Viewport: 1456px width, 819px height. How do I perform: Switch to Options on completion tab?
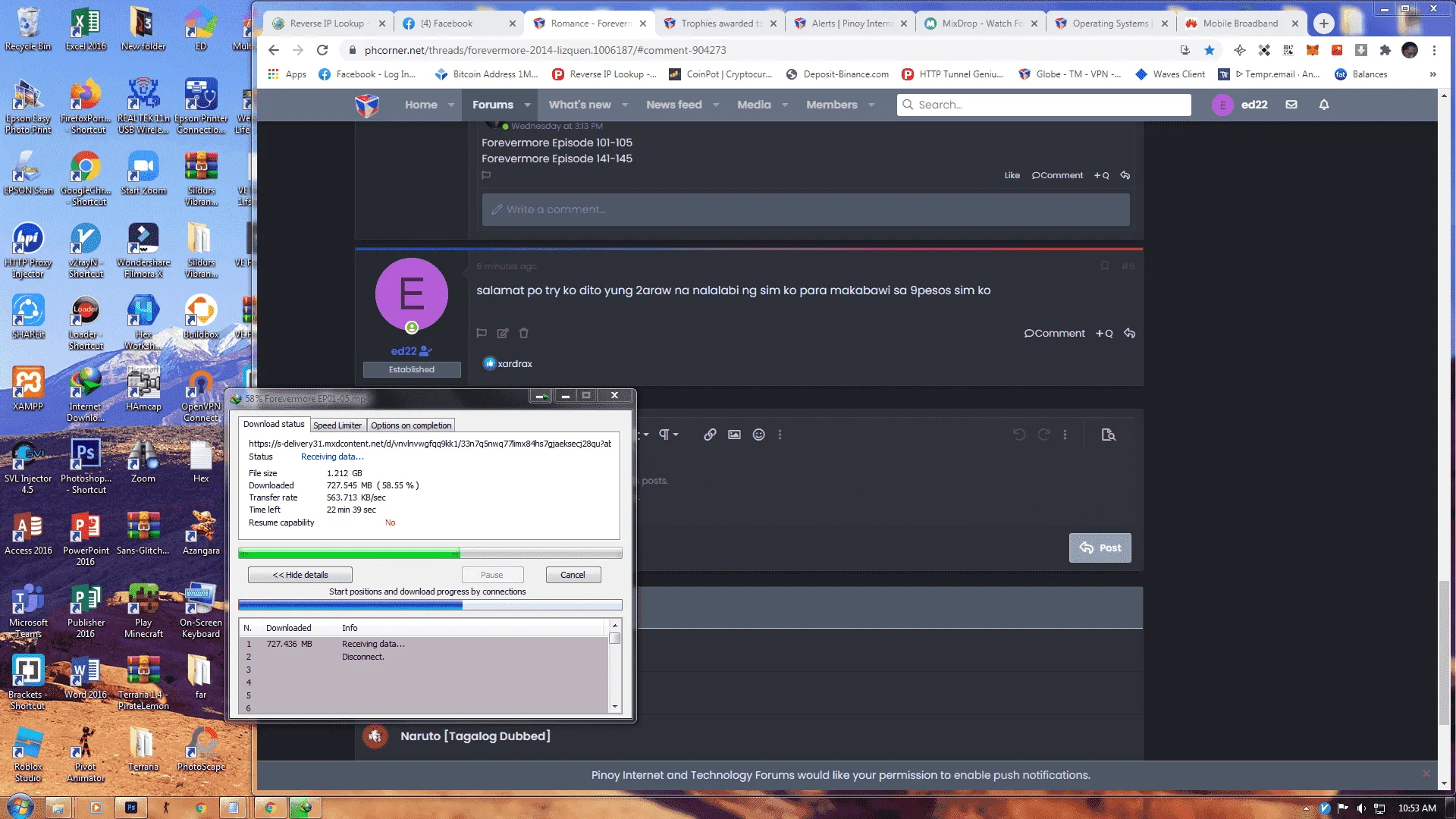[x=411, y=425]
